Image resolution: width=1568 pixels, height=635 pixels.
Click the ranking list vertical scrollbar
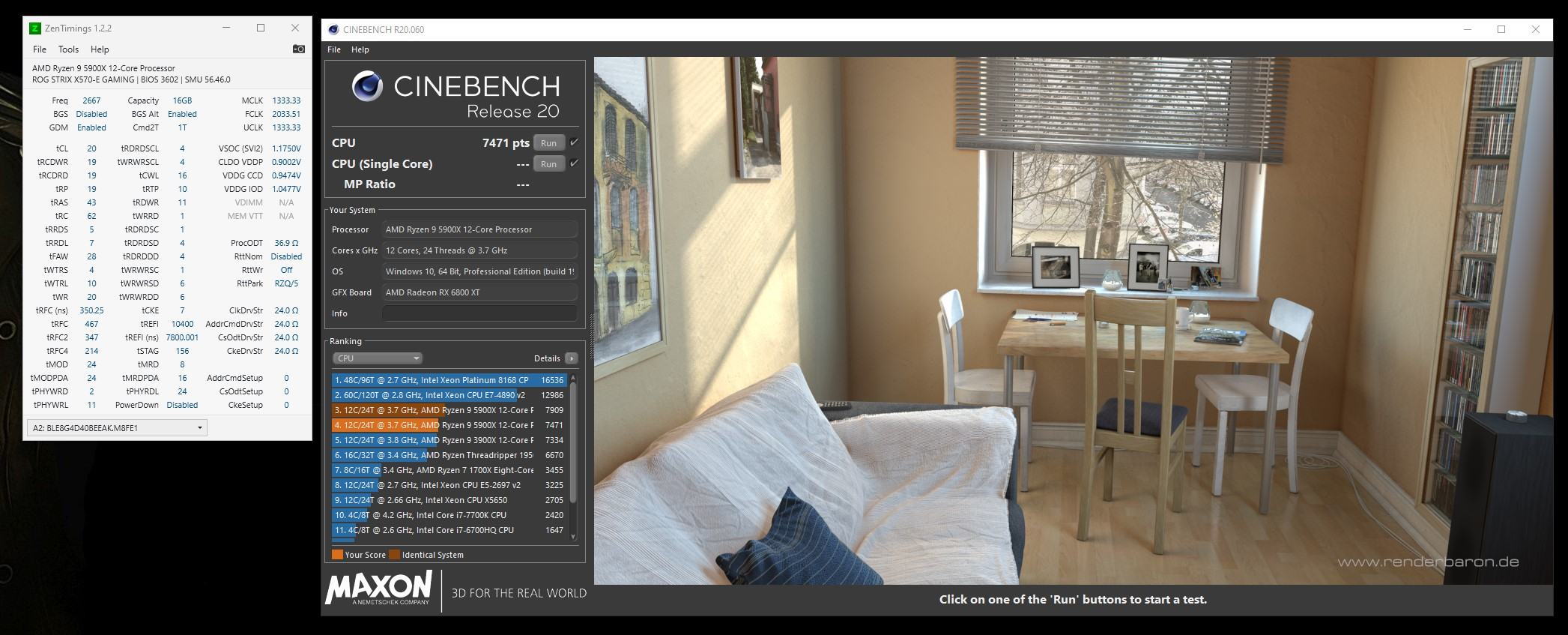(573, 442)
